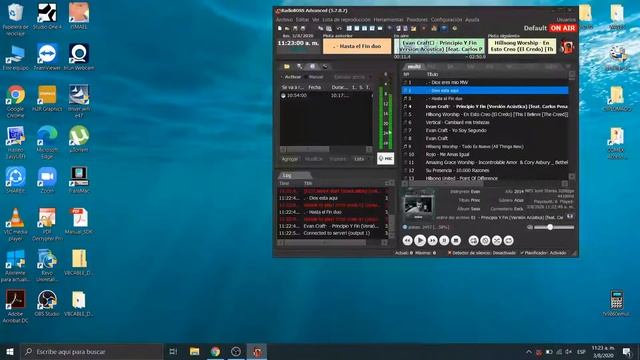Toggle the MIC button
Screen dimensions: 640x360
(385, 158)
